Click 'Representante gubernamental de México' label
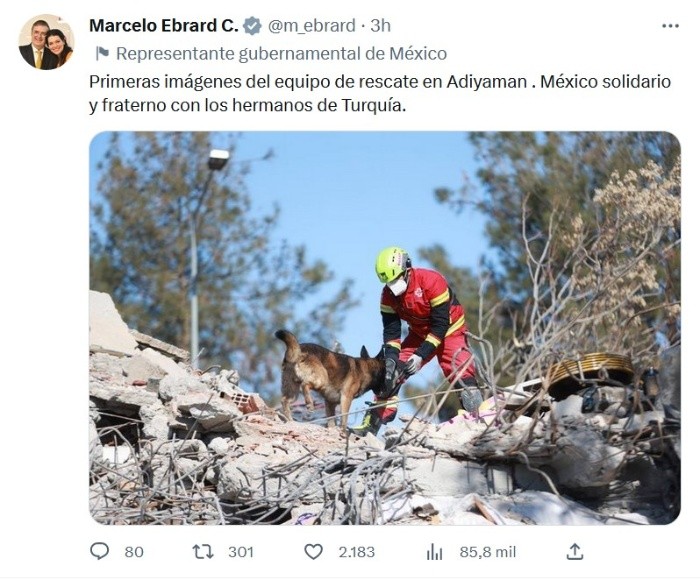The width and height of the screenshot is (700, 580). 281,54
